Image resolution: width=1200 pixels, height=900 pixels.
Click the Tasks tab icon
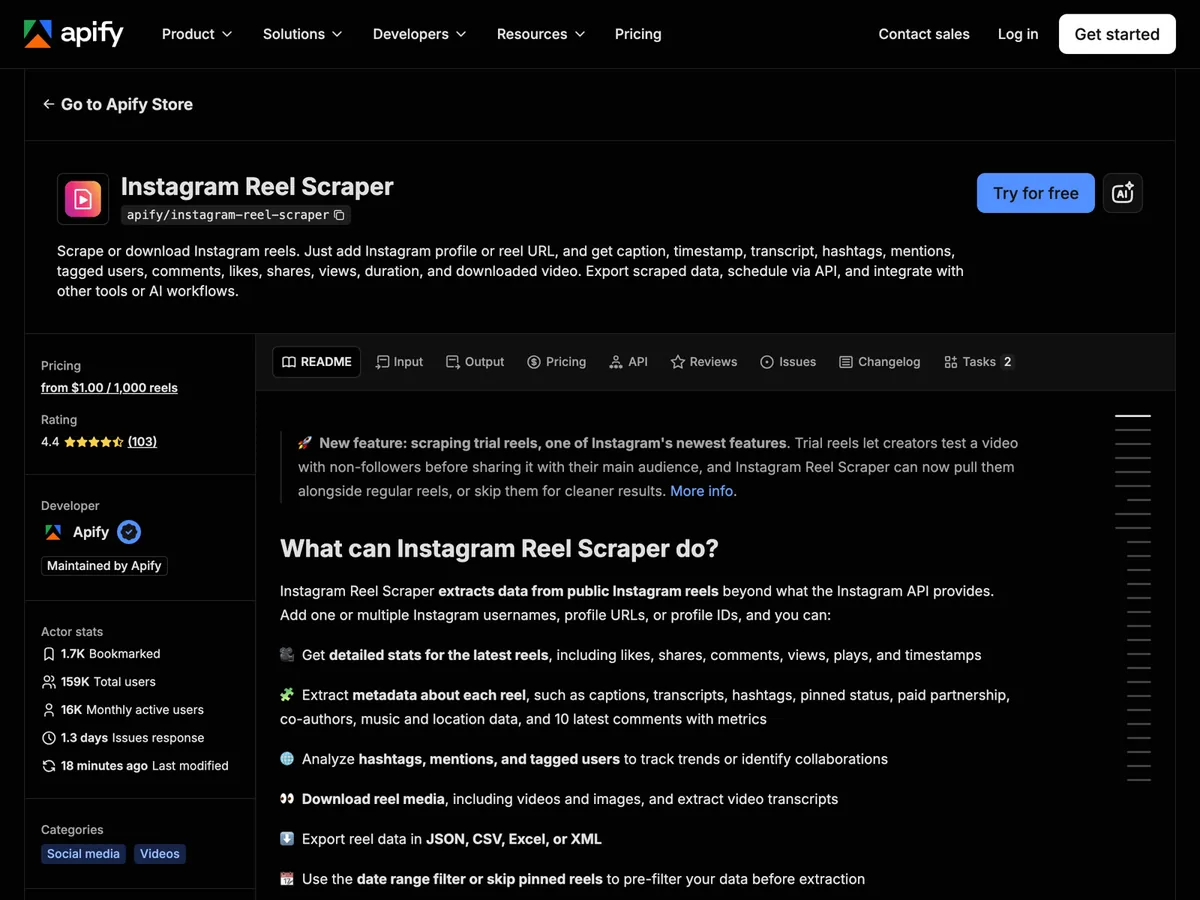coord(951,362)
